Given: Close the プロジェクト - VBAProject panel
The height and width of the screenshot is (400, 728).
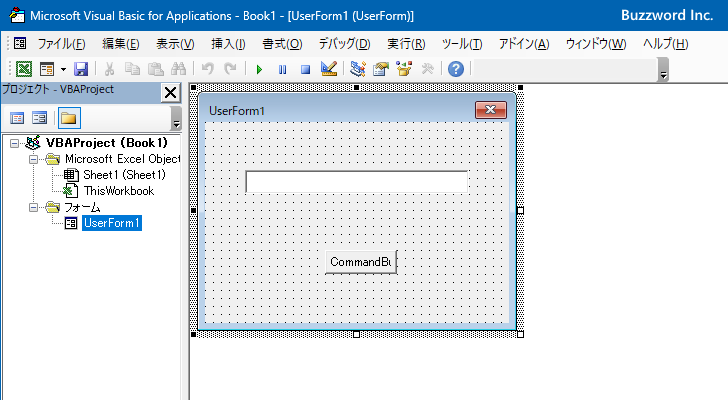Looking at the screenshot, I should (170, 92).
